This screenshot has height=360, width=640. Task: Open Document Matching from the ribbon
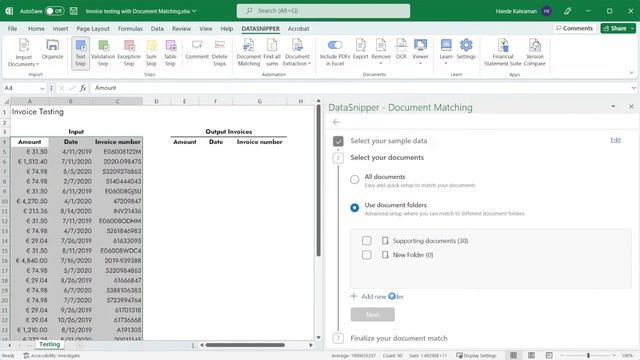(249, 53)
